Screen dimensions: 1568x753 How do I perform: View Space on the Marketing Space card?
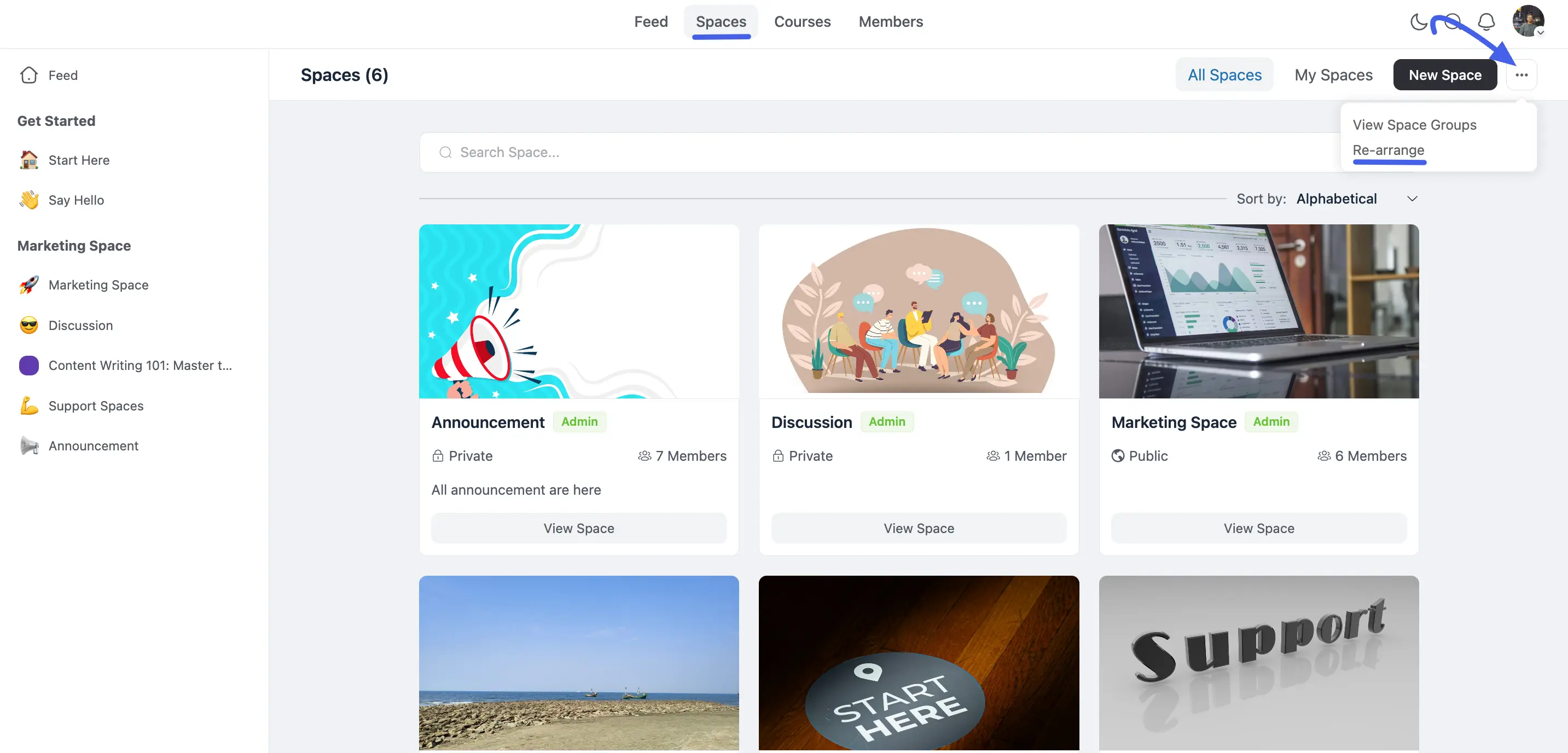coord(1258,529)
